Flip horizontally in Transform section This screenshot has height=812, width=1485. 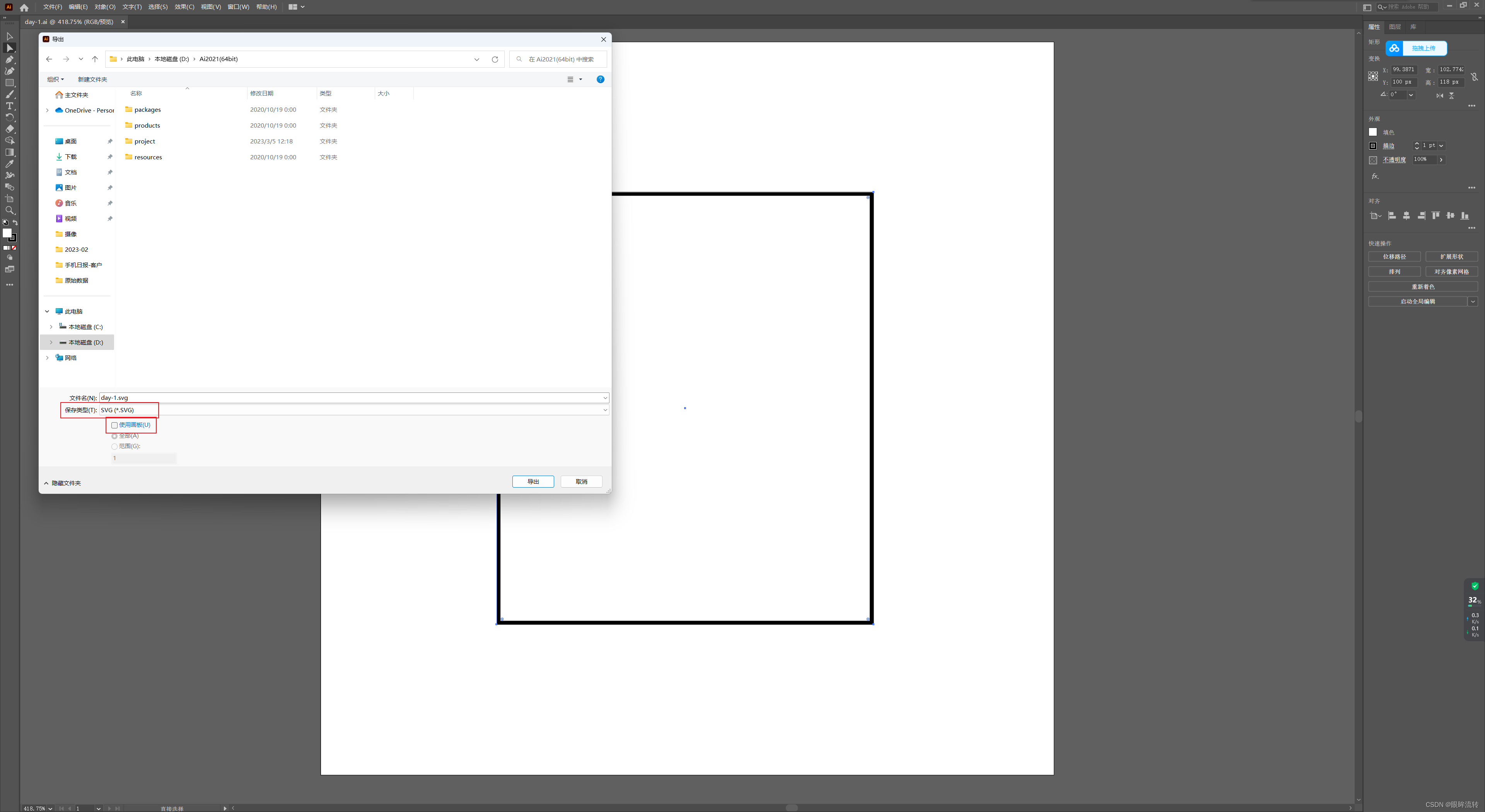[1439, 96]
